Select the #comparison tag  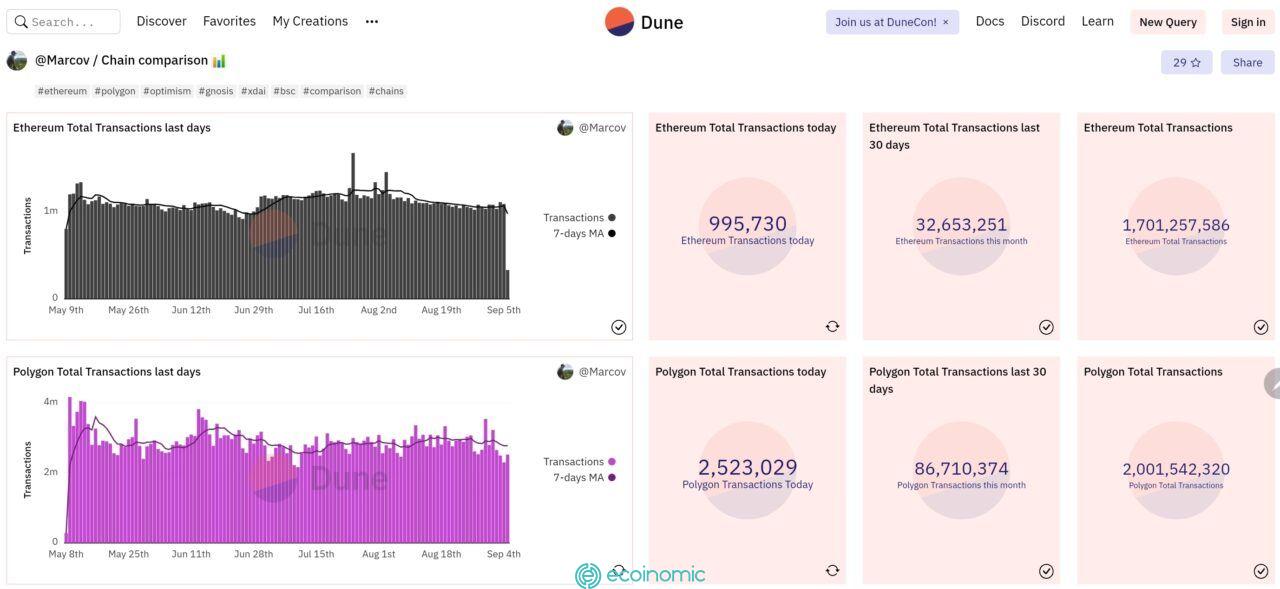point(332,91)
